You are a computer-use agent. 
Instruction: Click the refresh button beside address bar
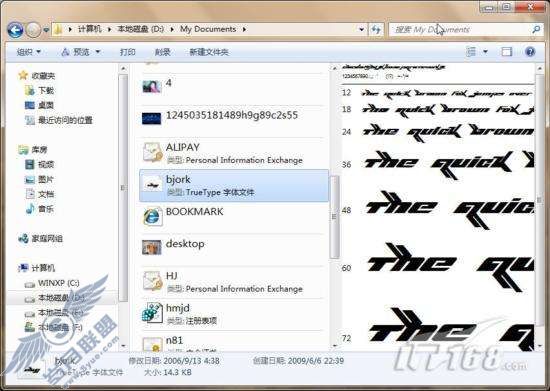376,29
